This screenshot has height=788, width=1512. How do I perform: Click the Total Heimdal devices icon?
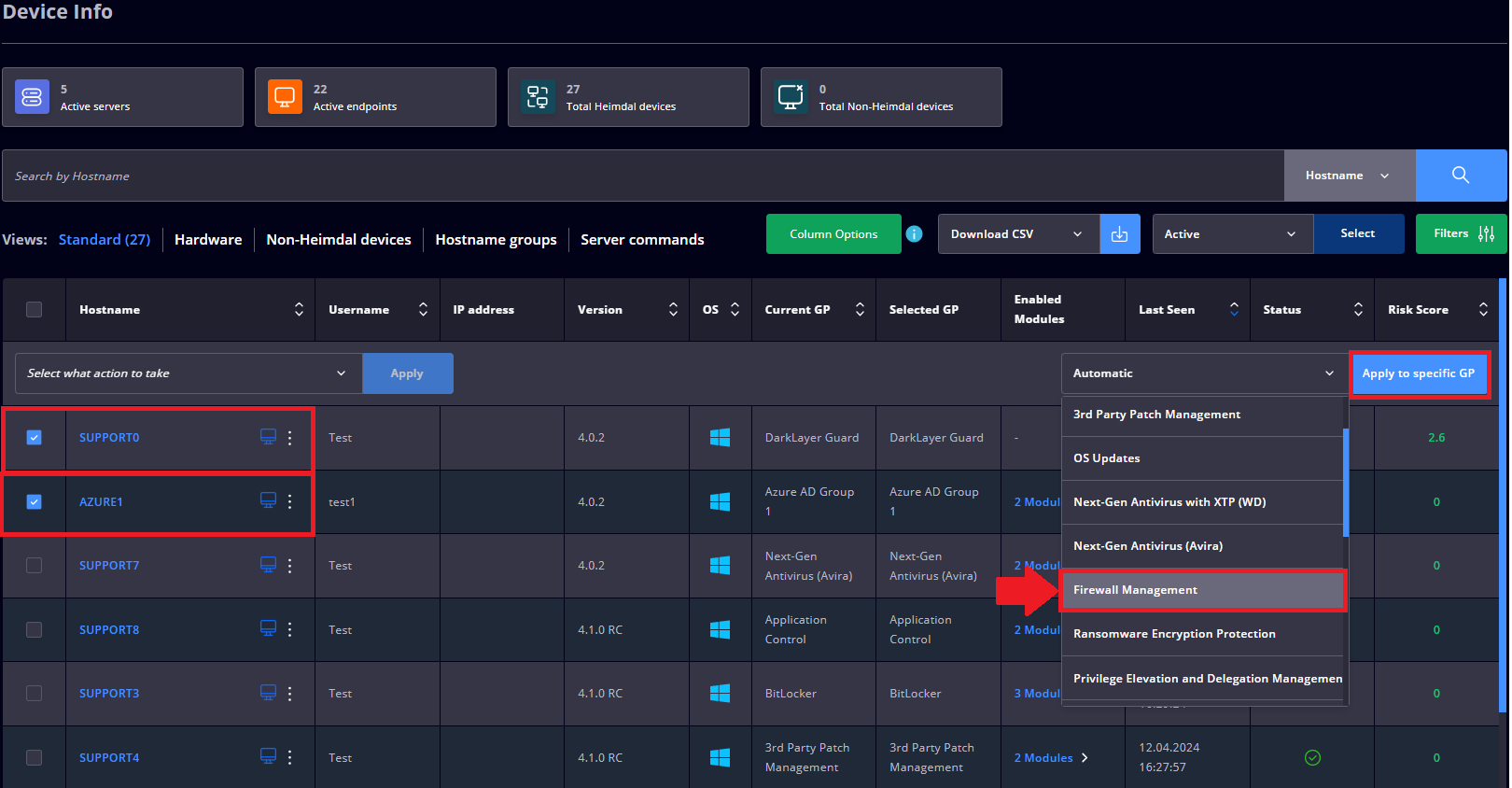pyautogui.click(x=538, y=97)
